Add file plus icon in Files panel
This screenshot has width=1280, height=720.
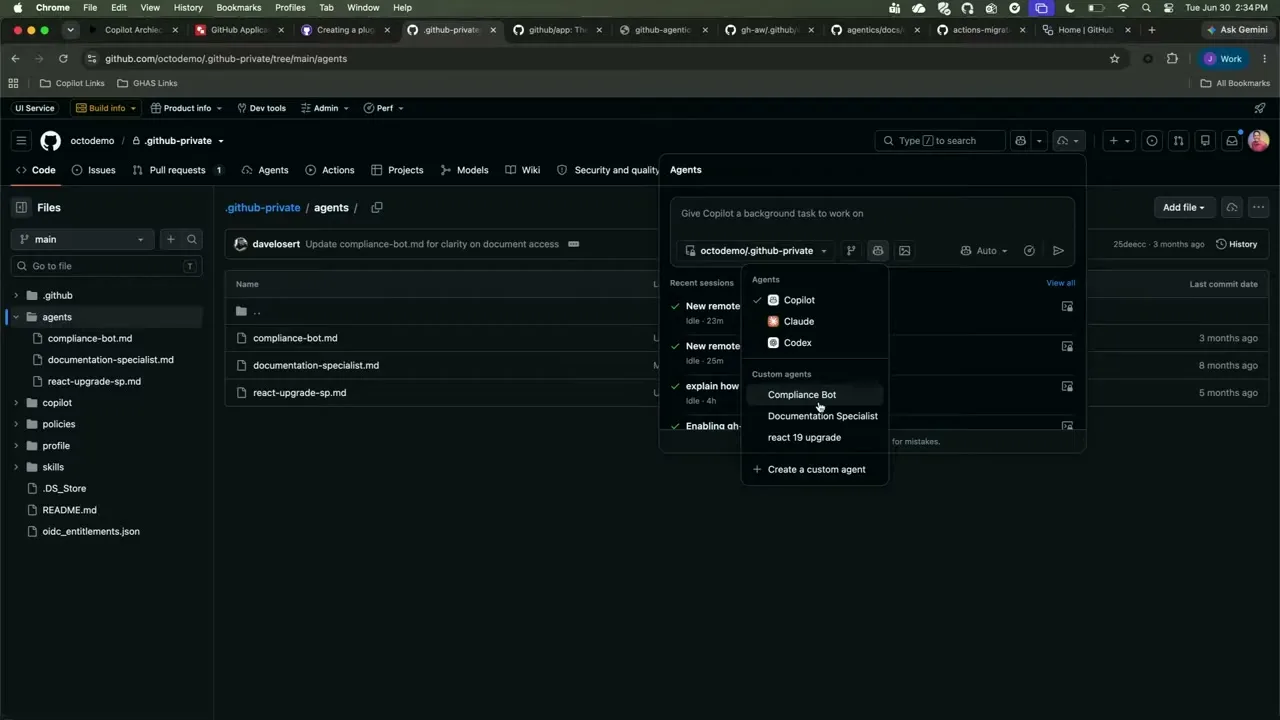[170, 239]
